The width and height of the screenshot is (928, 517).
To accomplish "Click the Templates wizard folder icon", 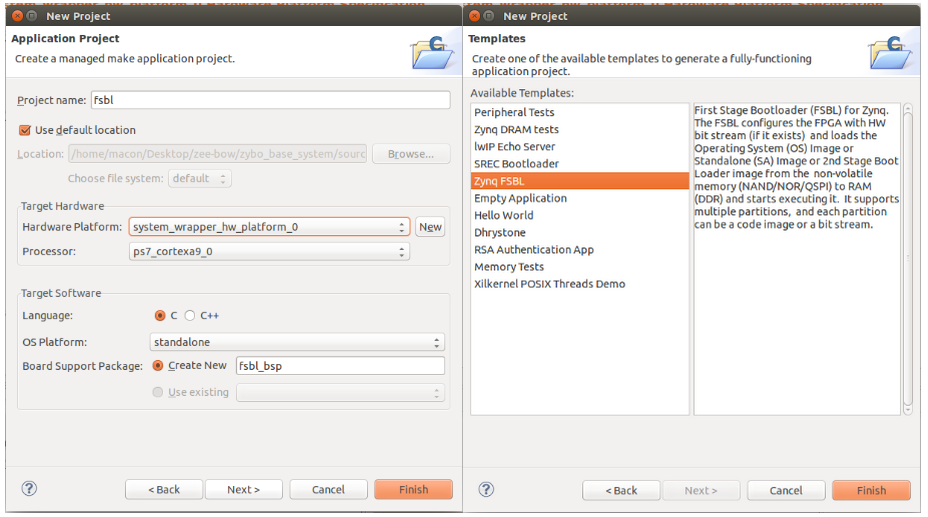I will click(x=890, y=53).
